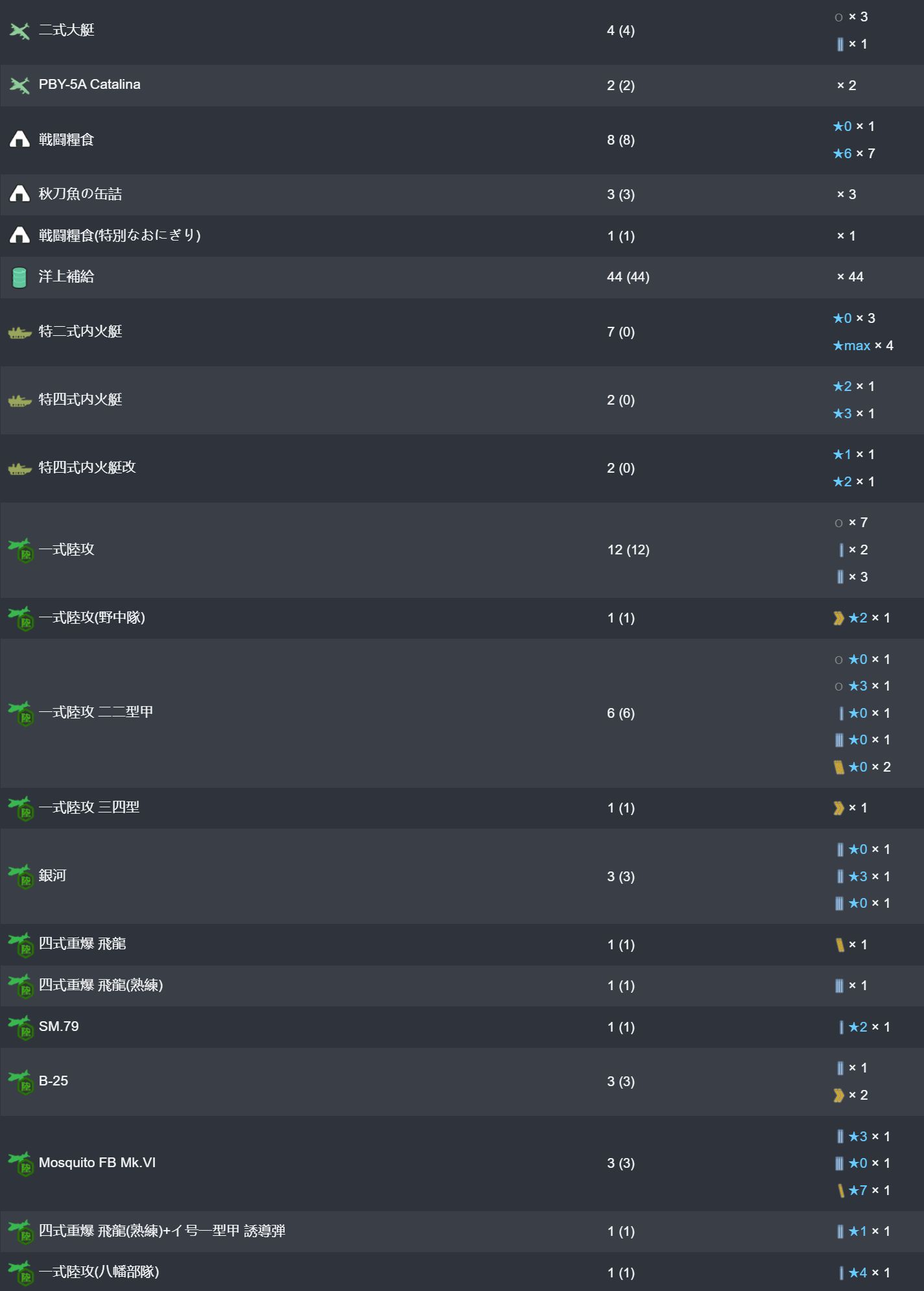Click the ★max × 4 entry for 特二式内火艇

[863, 346]
